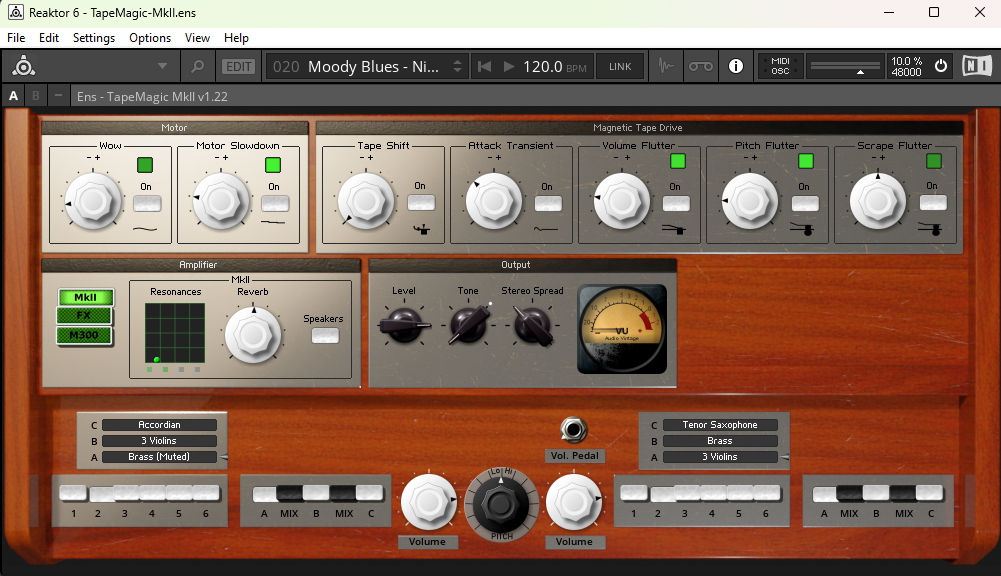Open the right Brass sound selector
The width and height of the screenshot is (1001, 576).
tap(720, 441)
